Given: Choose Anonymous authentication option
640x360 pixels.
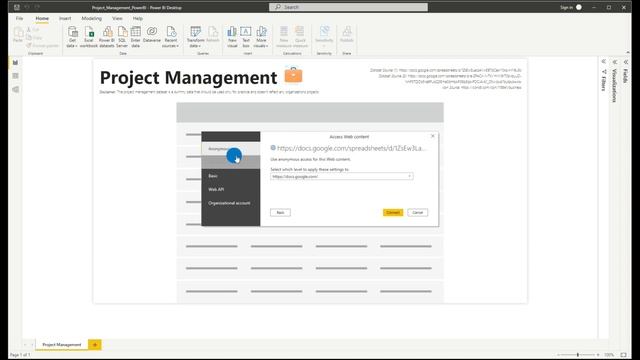Looking at the screenshot, I should (x=231, y=149).
